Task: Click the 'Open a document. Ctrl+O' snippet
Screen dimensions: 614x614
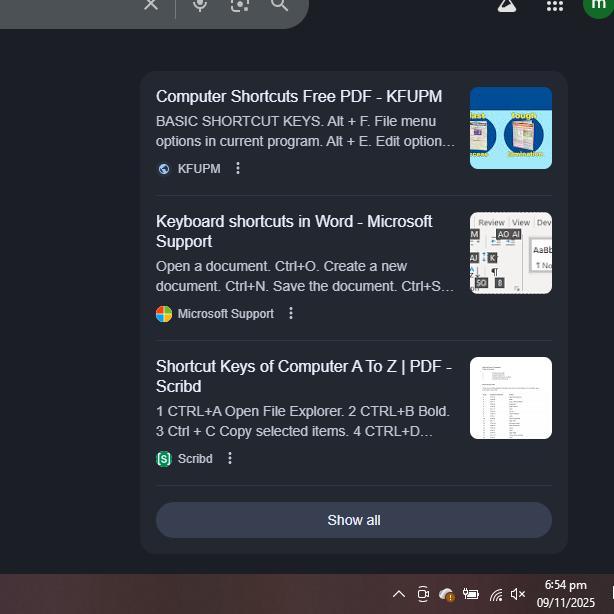Action: point(305,276)
